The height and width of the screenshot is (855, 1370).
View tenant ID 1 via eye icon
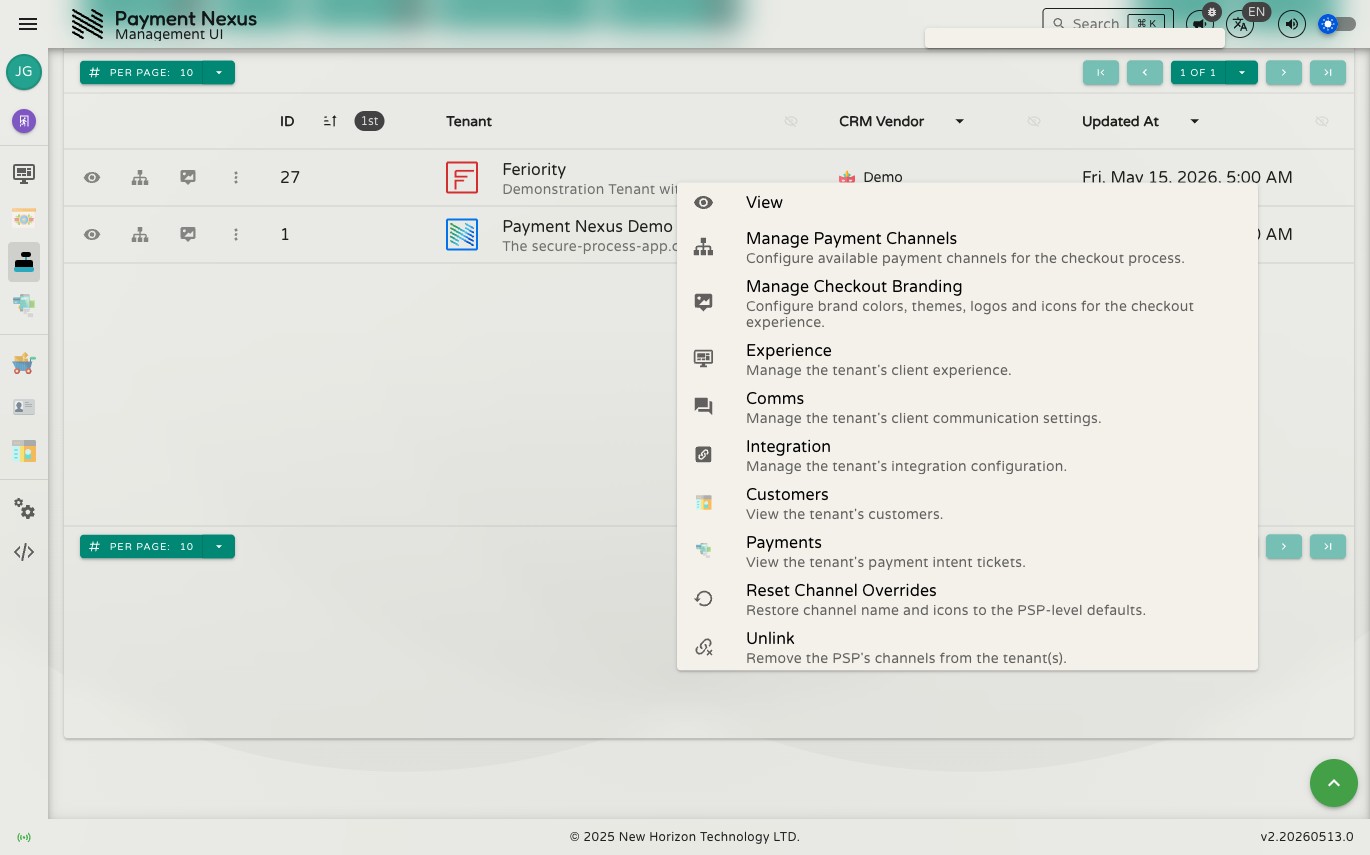tap(92, 234)
